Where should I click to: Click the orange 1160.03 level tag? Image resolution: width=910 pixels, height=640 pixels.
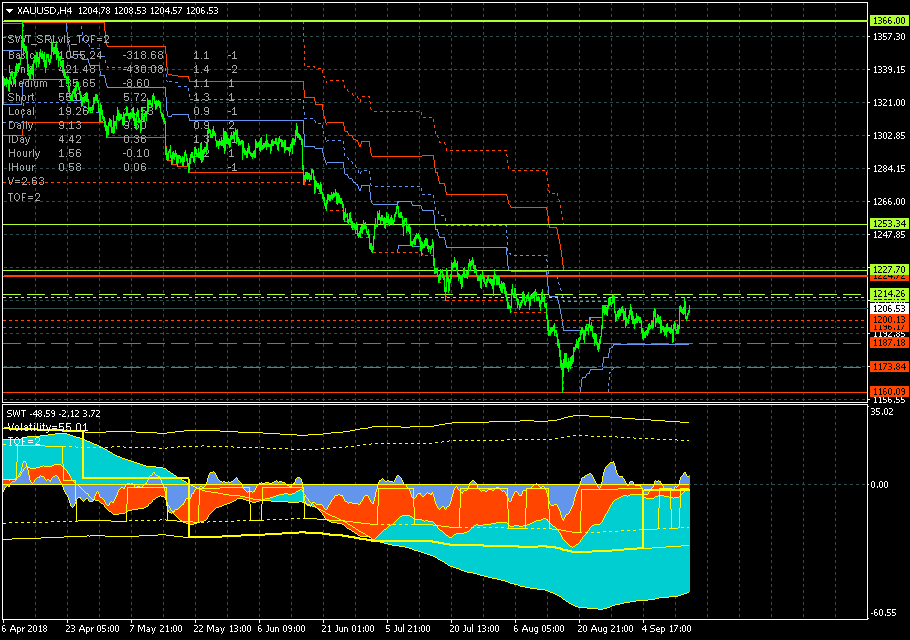[x=888, y=391]
